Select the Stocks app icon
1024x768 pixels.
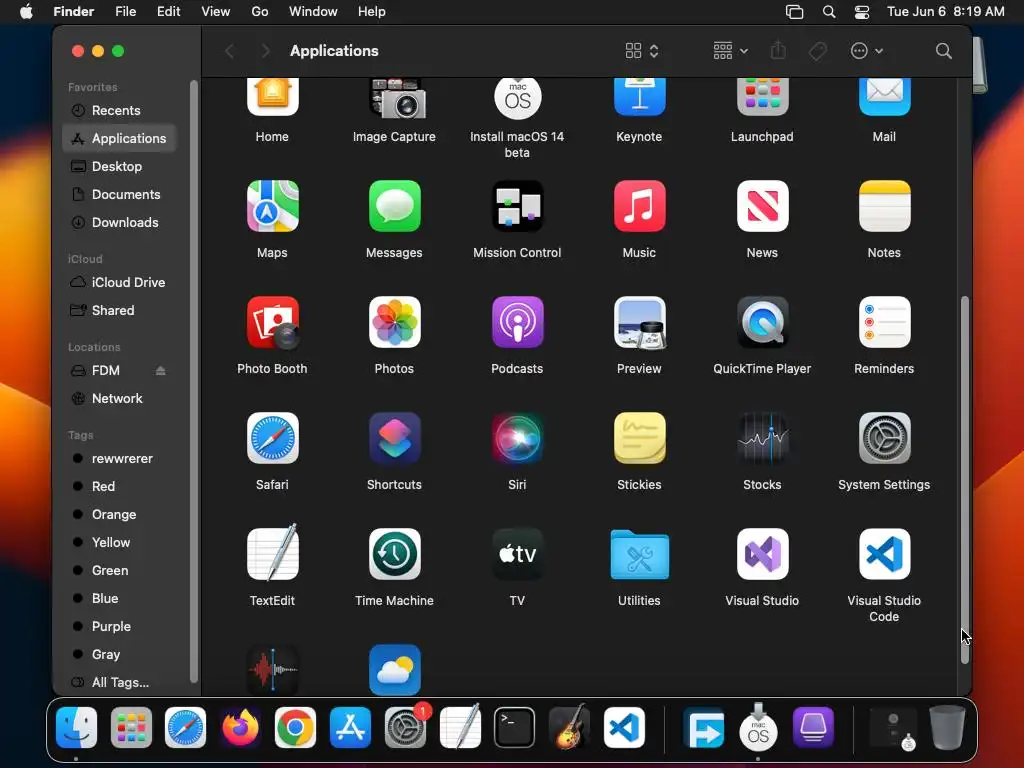(762, 438)
